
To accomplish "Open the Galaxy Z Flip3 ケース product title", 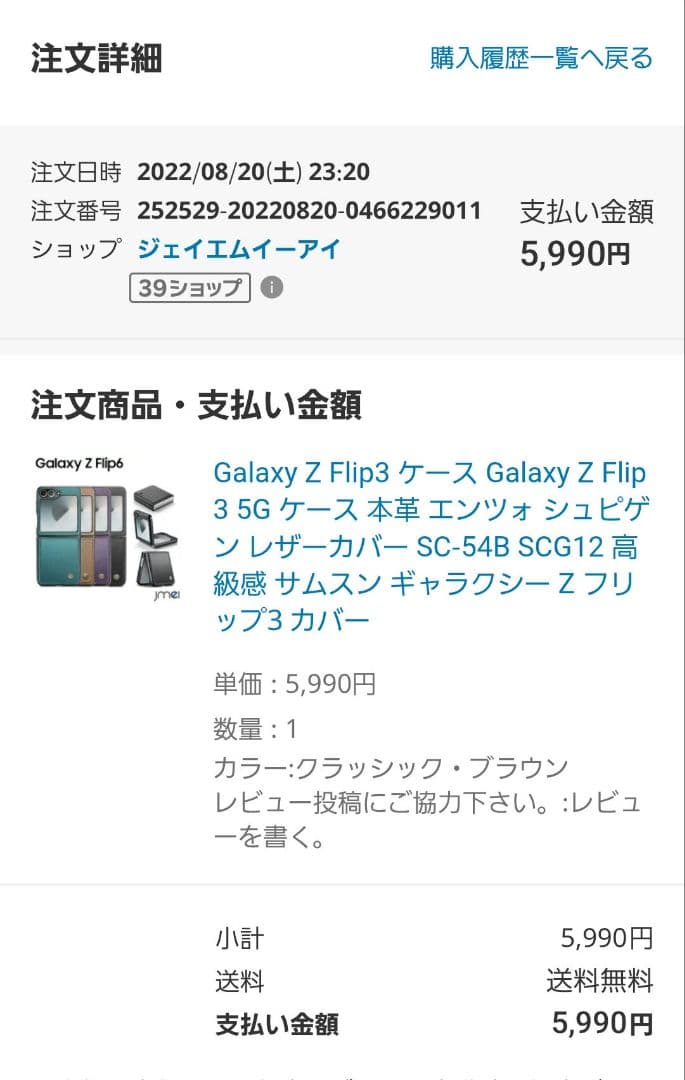I will tap(429, 546).
